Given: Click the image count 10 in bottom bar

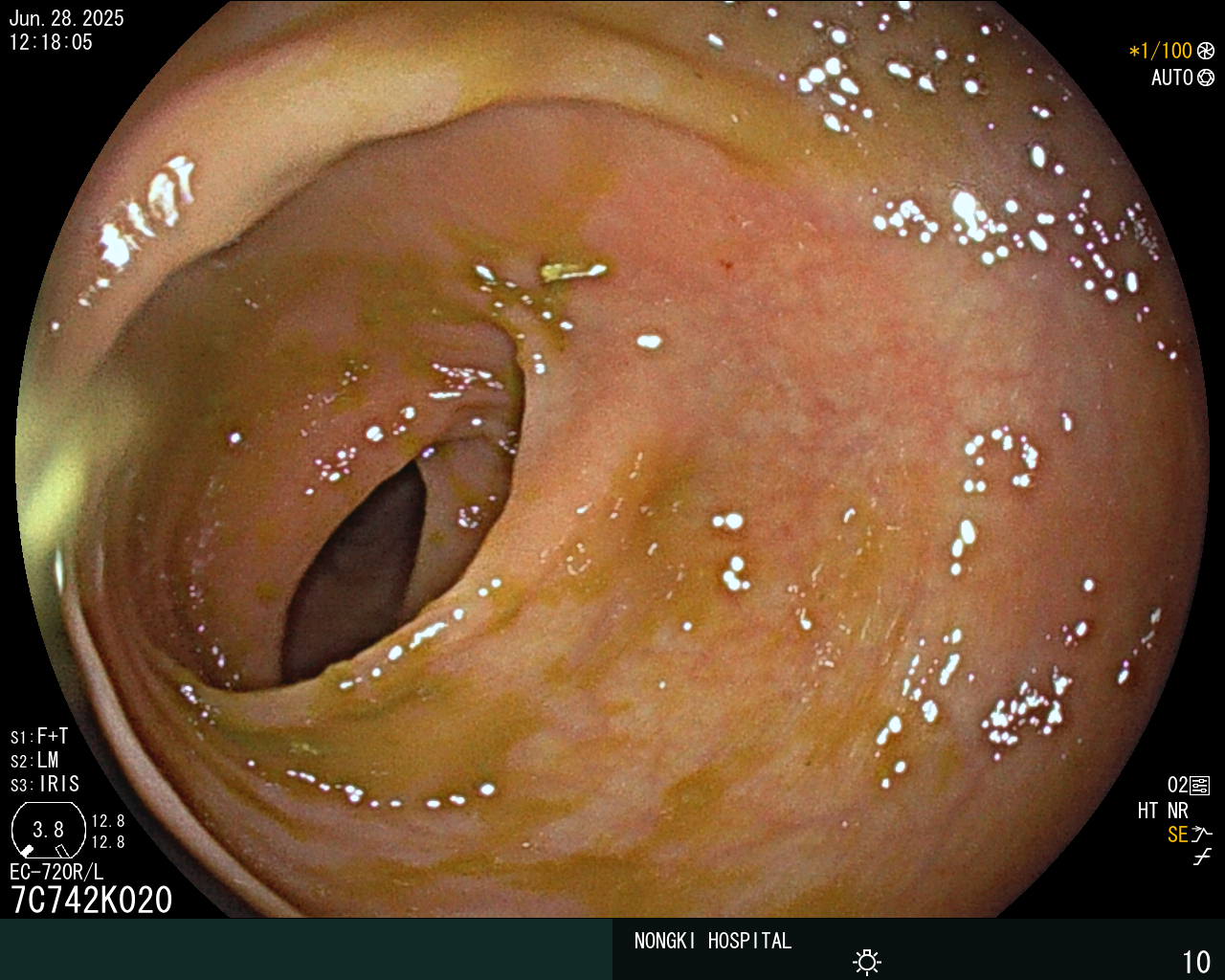Looking at the screenshot, I should click(x=1196, y=962).
